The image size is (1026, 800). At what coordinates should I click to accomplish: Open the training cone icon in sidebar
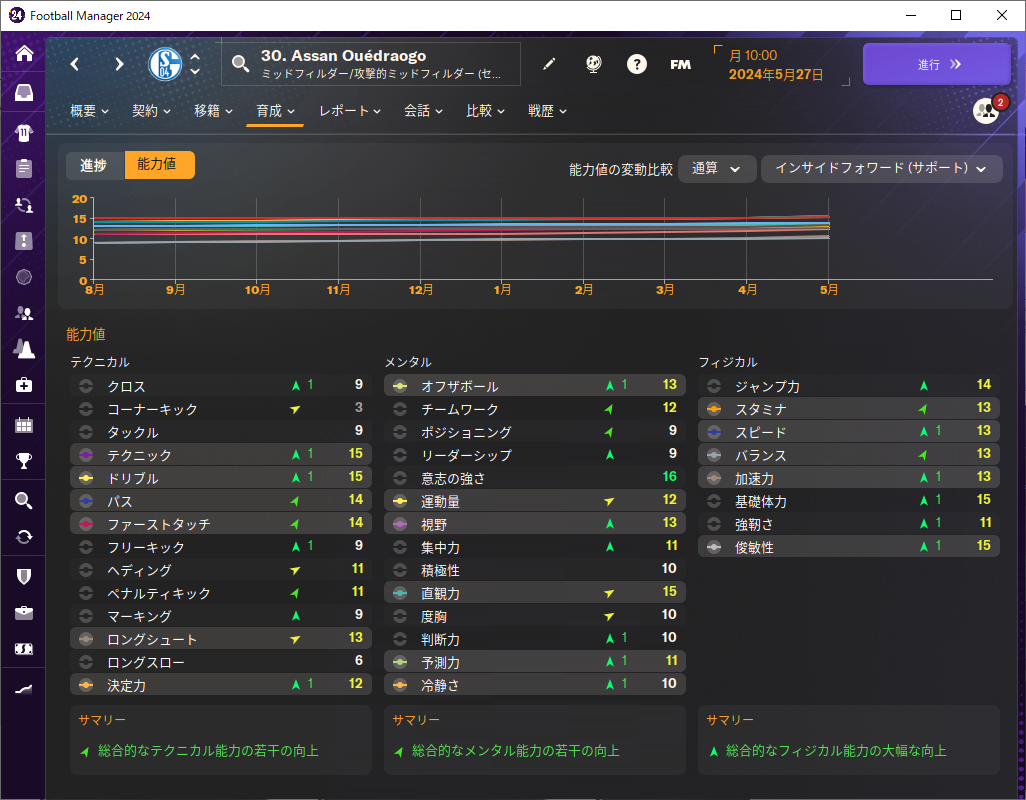(24, 349)
